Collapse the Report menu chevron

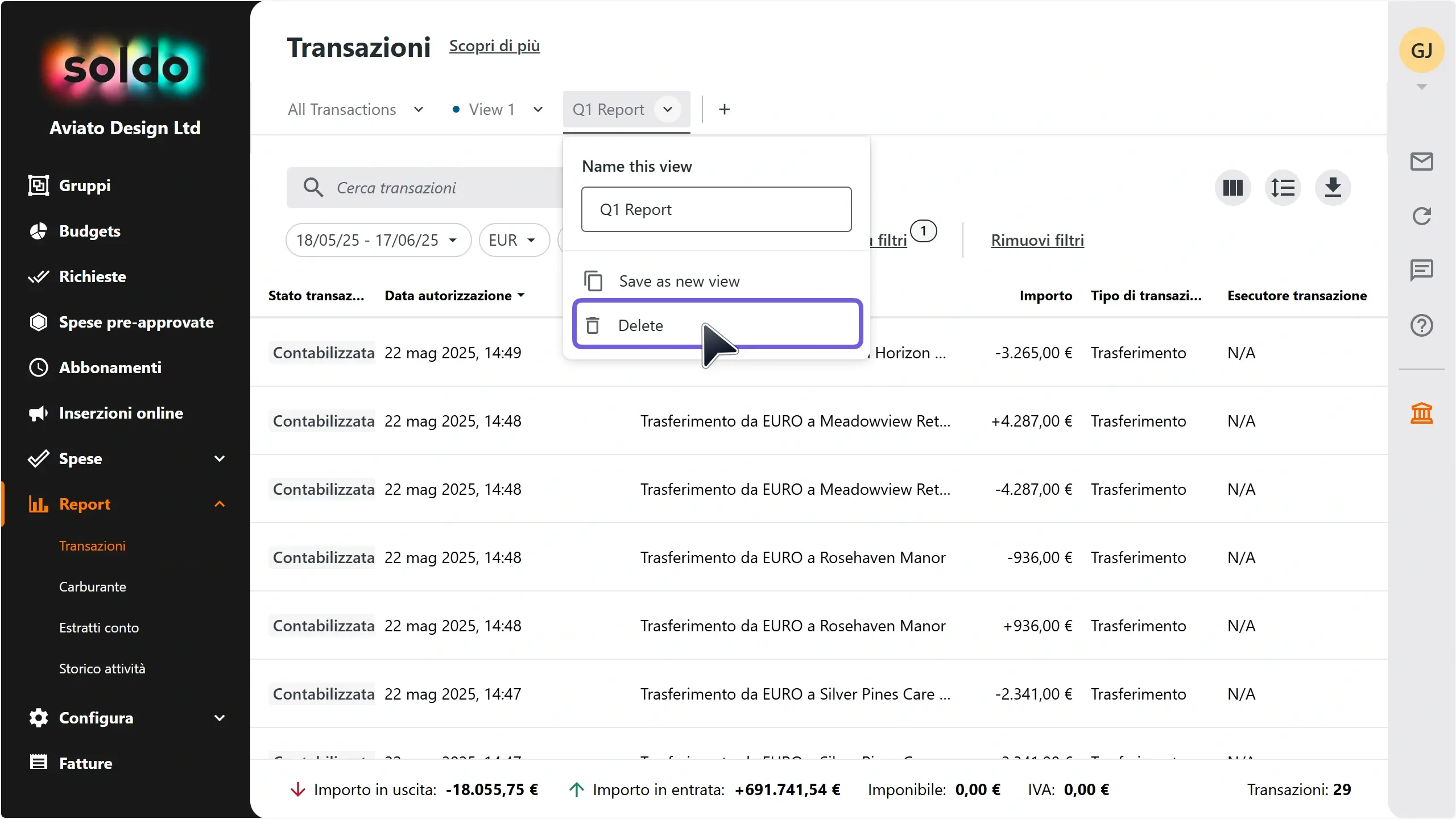coord(220,504)
